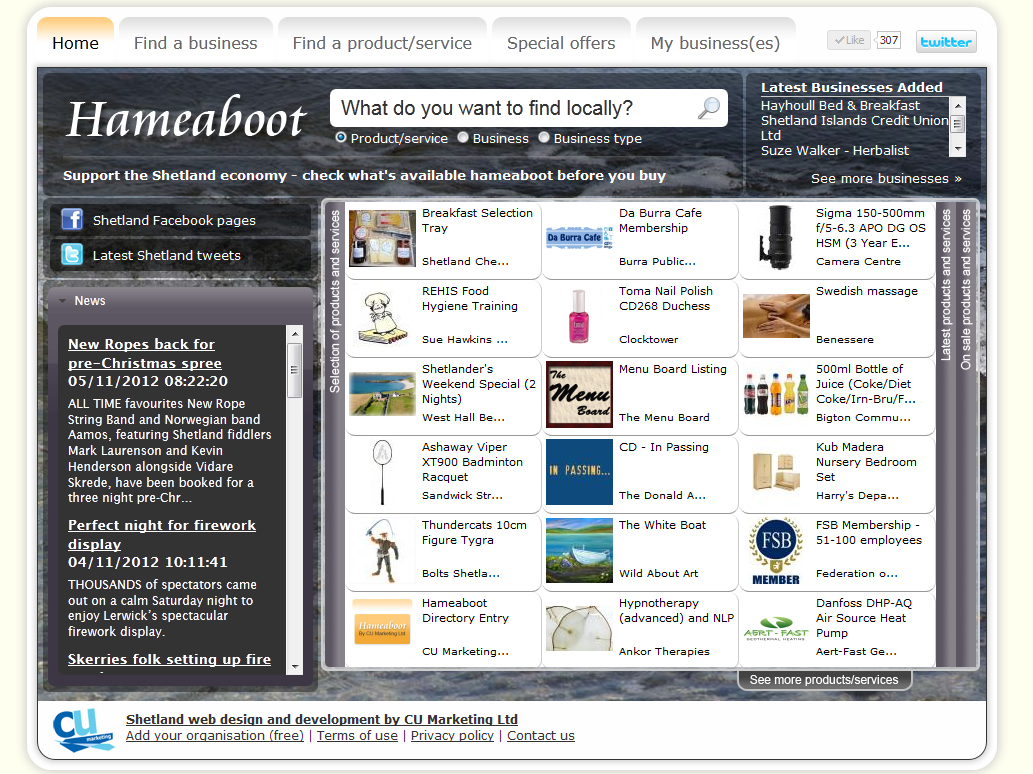Screen dimensions: 1033x774
Task: Open the Swedish massage photo
Action: click(776, 316)
